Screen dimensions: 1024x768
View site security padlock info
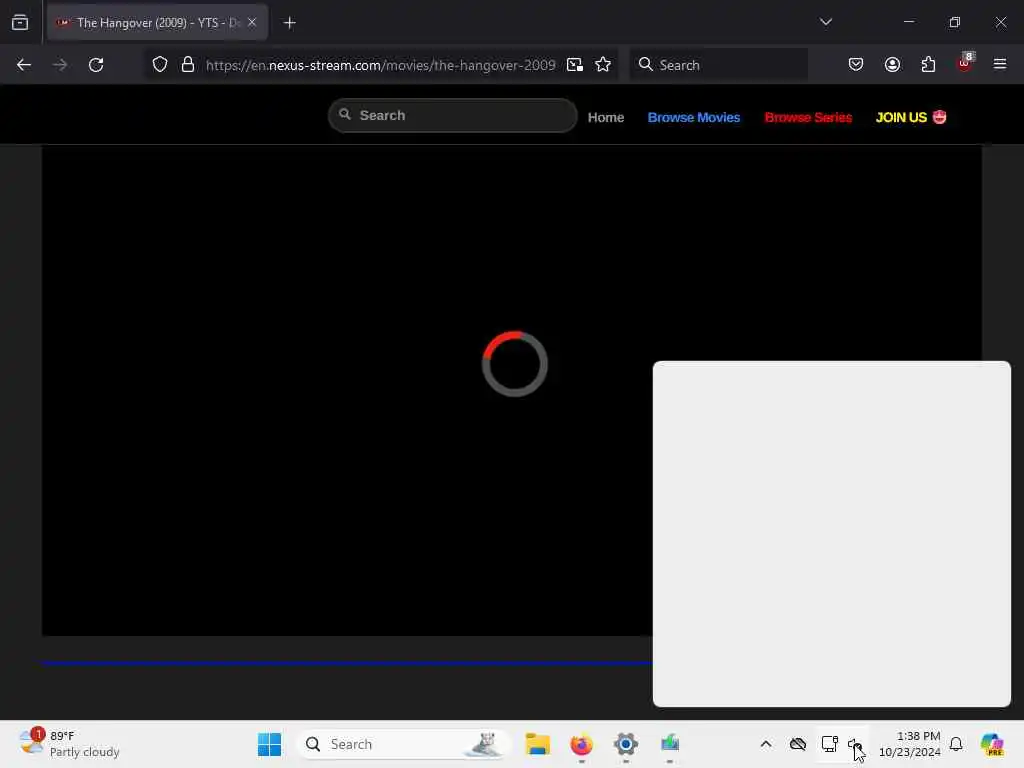(188, 65)
